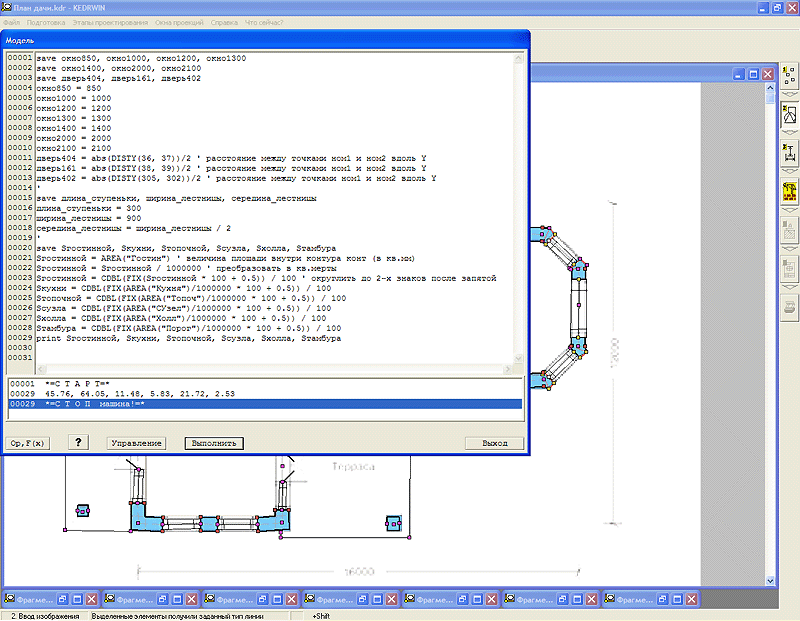This screenshot has width=800, height=621.
Task: Click the Модель dialog title bar
Action: [x=265, y=40]
